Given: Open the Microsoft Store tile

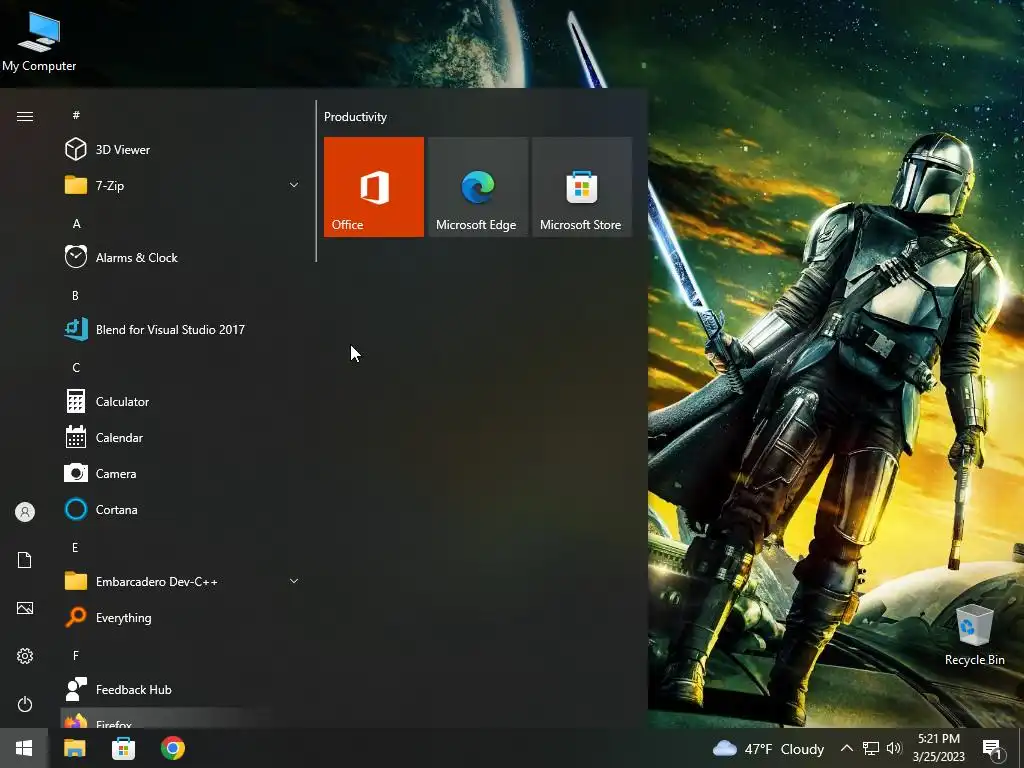Looking at the screenshot, I should tap(582, 187).
